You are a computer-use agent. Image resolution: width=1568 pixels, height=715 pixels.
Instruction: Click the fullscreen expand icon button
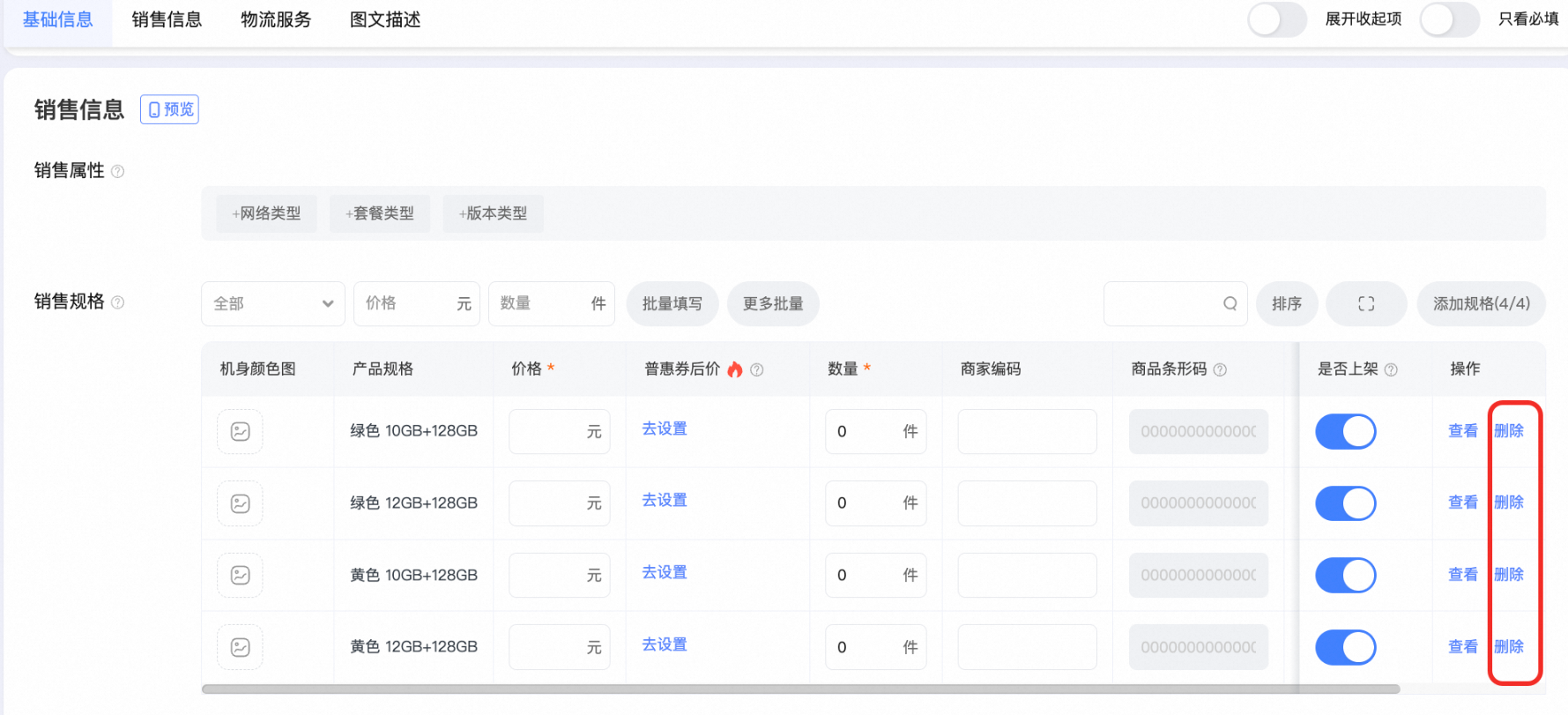(x=1366, y=303)
